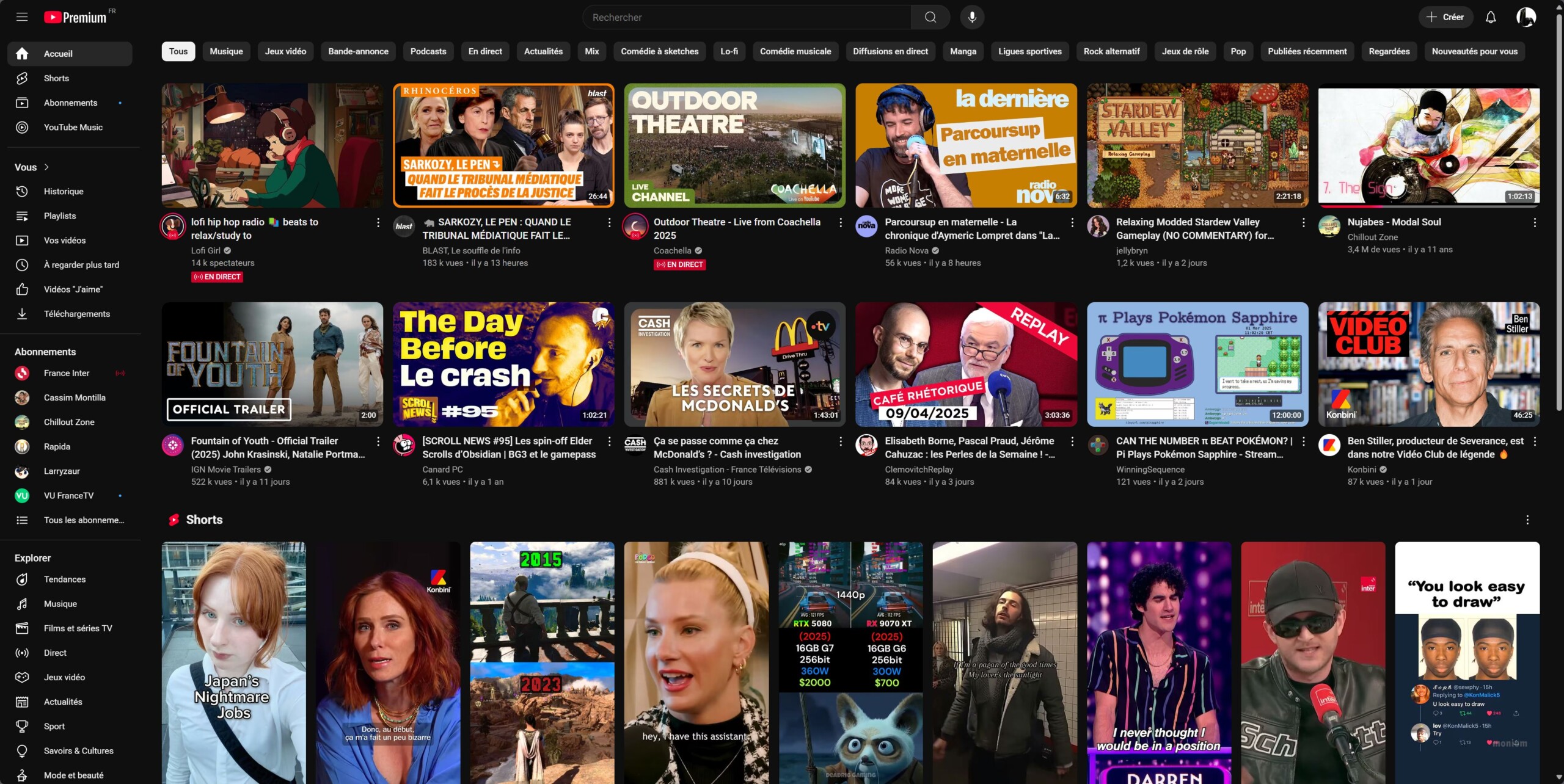Screen dimensions: 1564x784
Task: Open the Shorts section options menu
Action: tap(1527, 520)
